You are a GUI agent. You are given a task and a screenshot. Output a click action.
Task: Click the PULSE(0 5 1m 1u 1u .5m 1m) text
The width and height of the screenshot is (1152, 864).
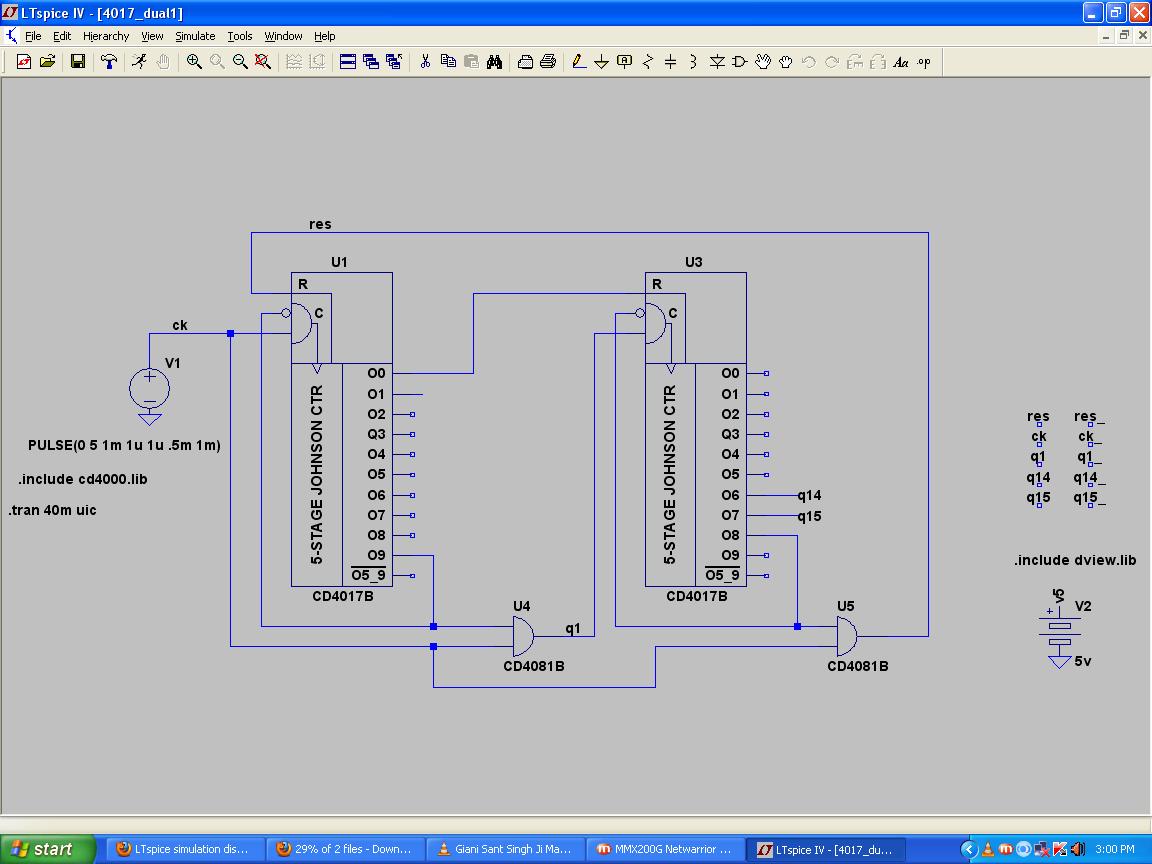pos(124,445)
